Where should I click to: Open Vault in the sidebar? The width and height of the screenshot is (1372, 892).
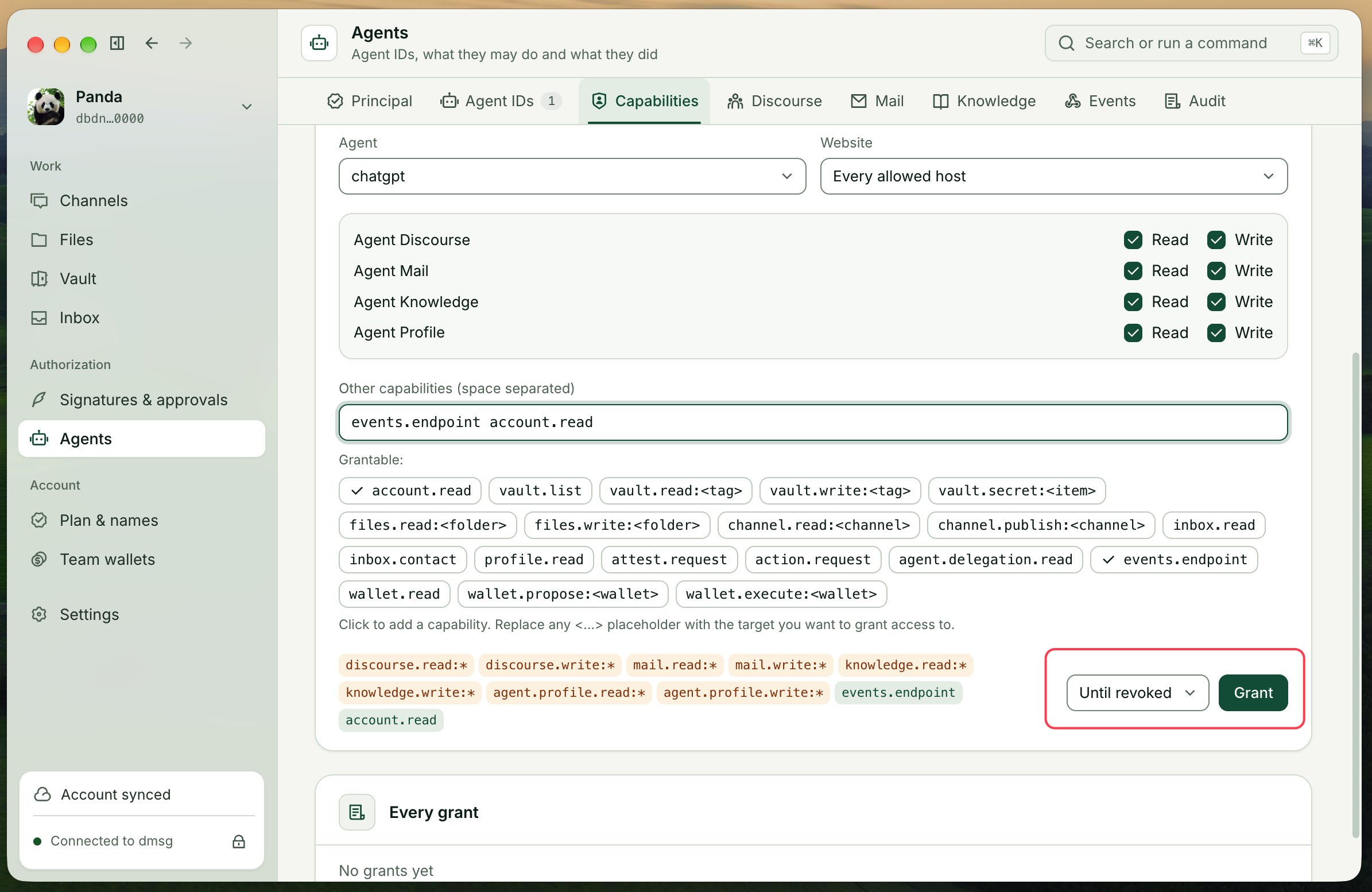pos(142,278)
